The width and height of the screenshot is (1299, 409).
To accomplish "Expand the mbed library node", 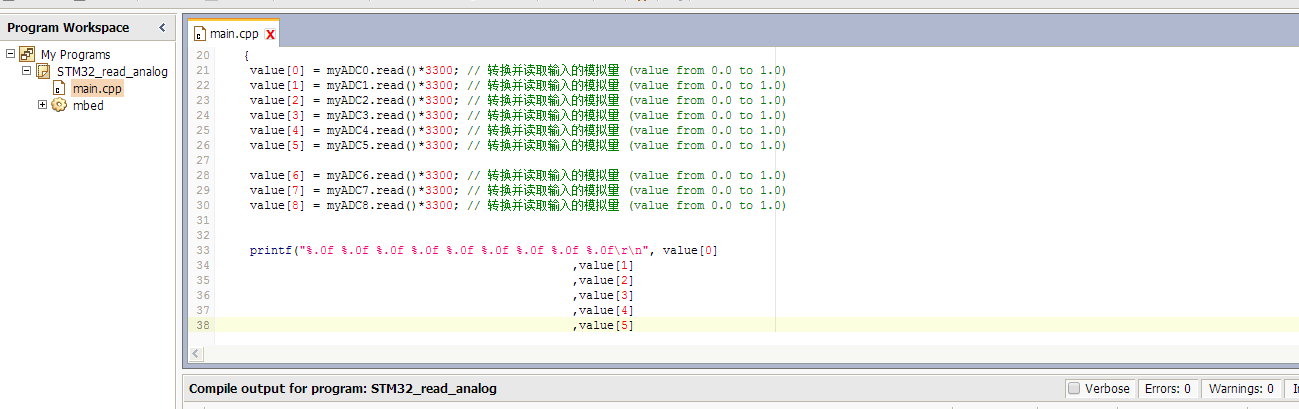I will tap(42, 105).
